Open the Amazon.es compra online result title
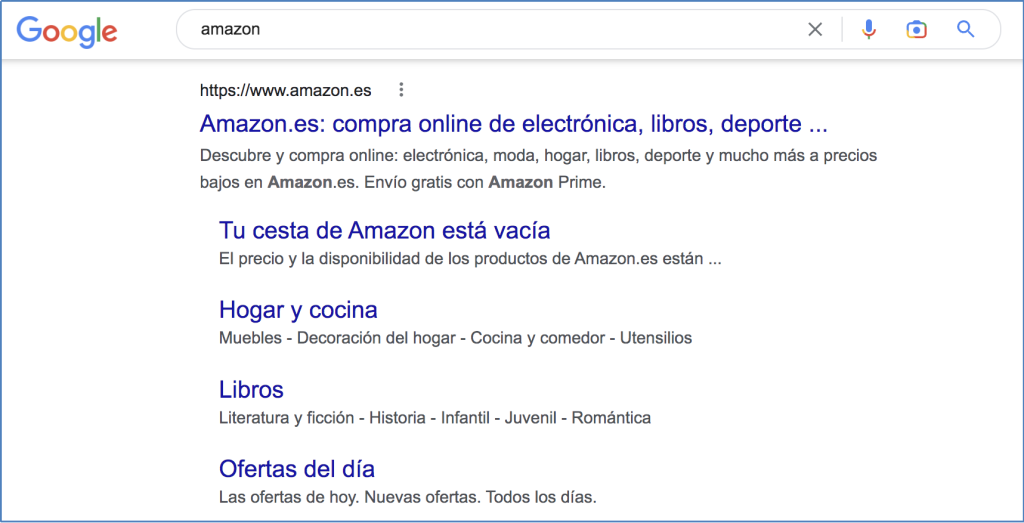 (x=513, y=124)
